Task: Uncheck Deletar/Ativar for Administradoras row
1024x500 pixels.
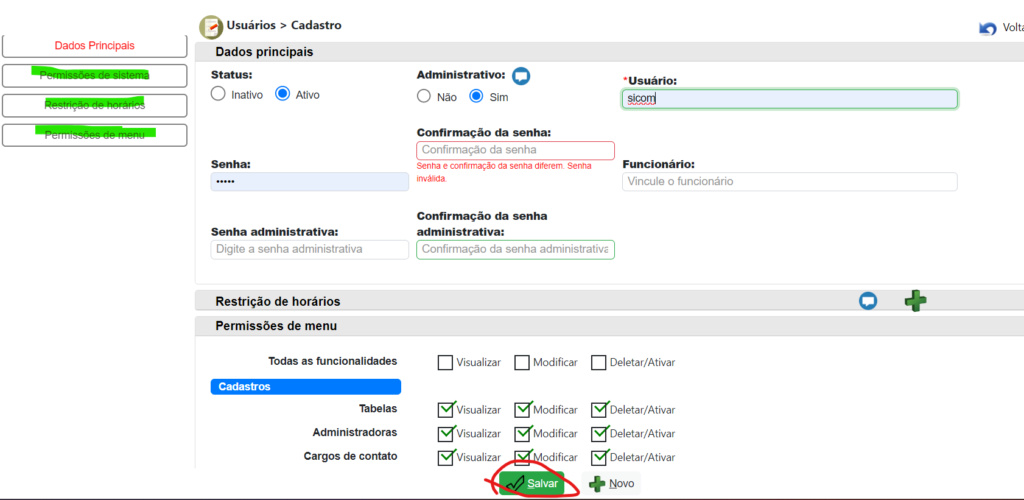Action: [599, 433]
